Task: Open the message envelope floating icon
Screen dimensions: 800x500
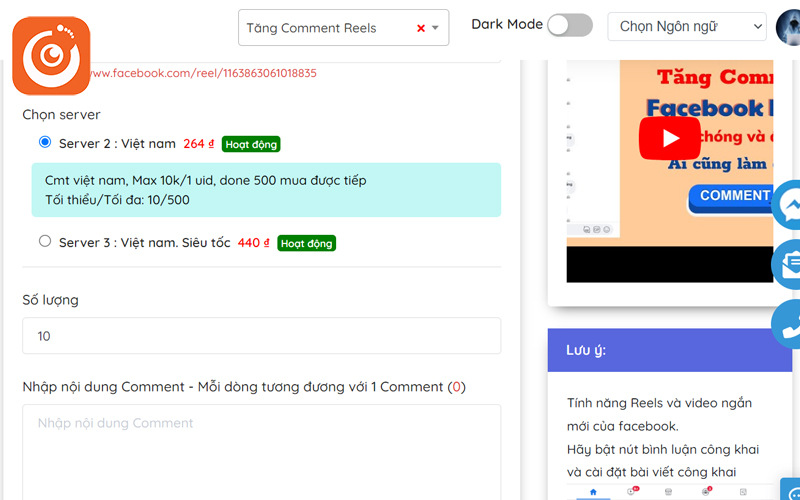Action: 787,264
